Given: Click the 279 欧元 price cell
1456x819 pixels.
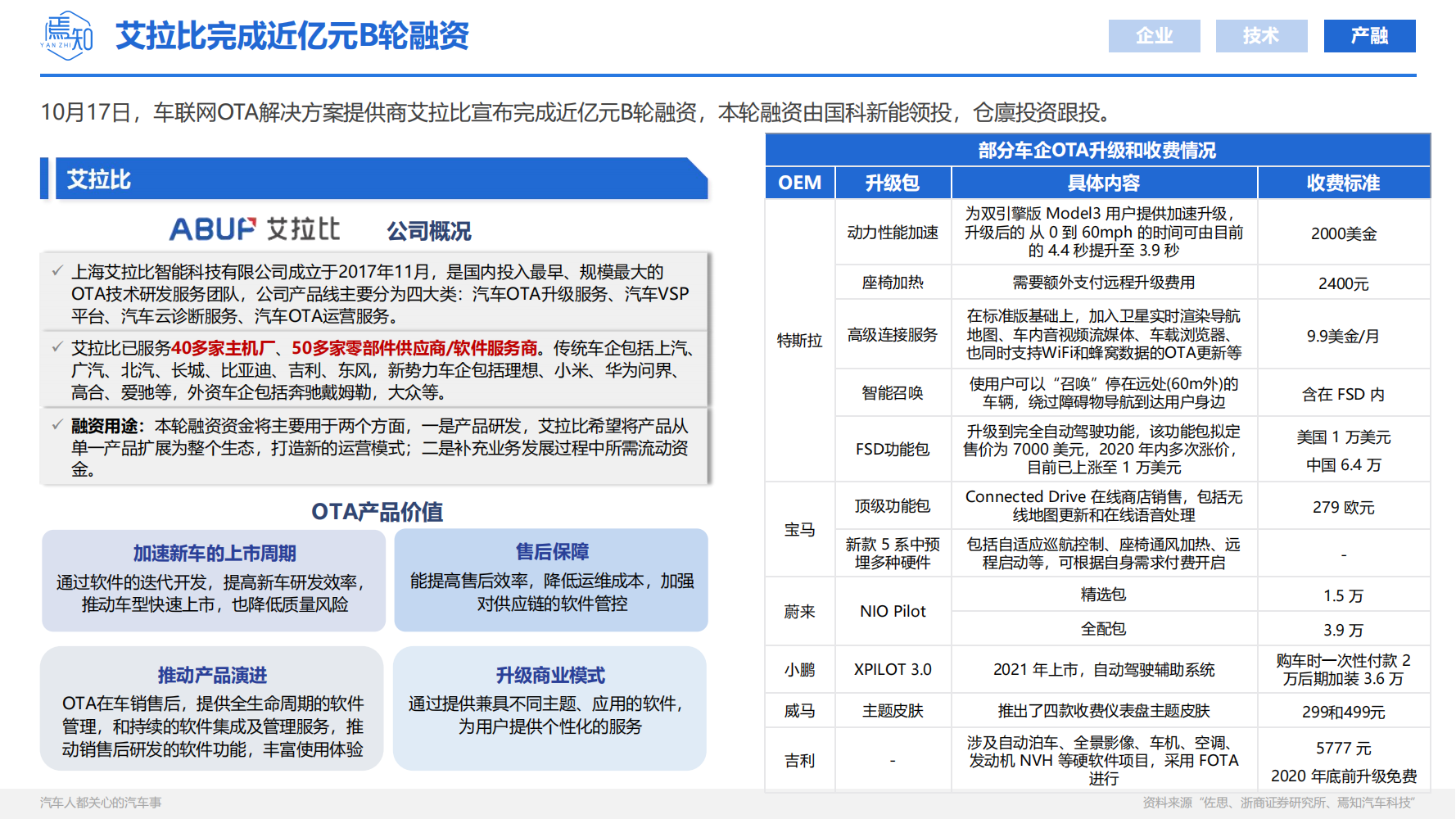Looking at the screenshot, I should pyautogui.click(x=1344, y=507).
